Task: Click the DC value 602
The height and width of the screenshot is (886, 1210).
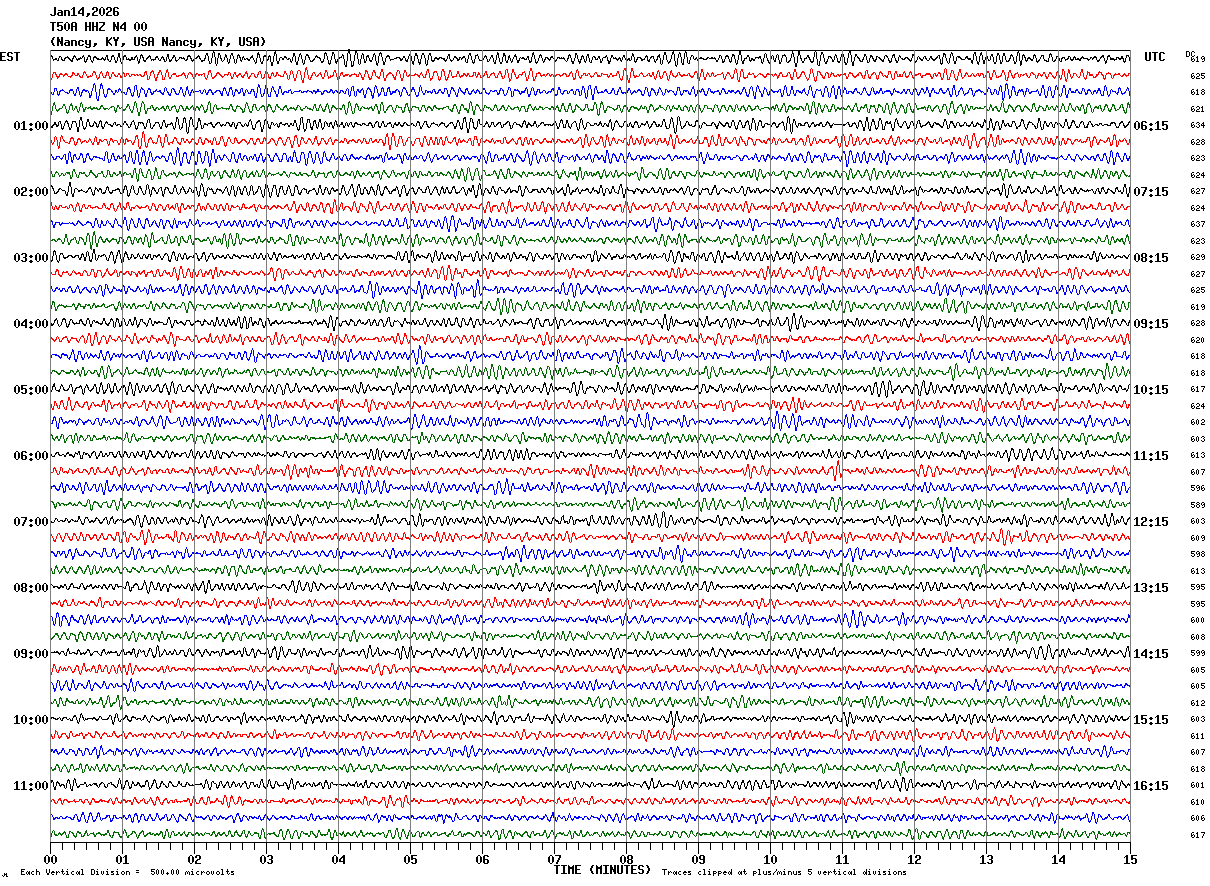Action: (1197, 423)
